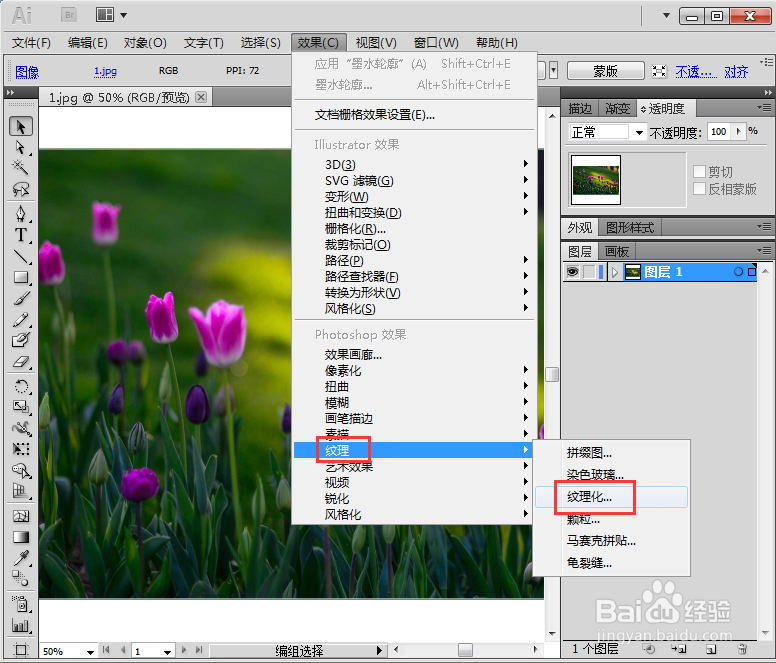Select the Blob Brush tool
This screenshot has height=663, width=776.
[x=21, y=340]
